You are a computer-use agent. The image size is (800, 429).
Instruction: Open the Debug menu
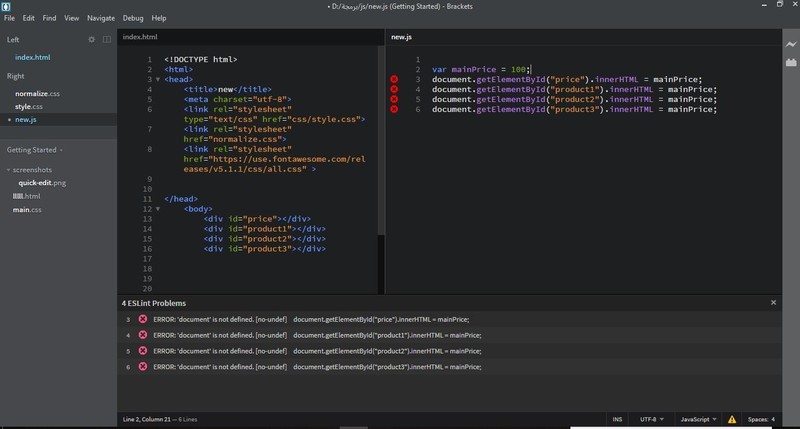click(x=132, y=18)
